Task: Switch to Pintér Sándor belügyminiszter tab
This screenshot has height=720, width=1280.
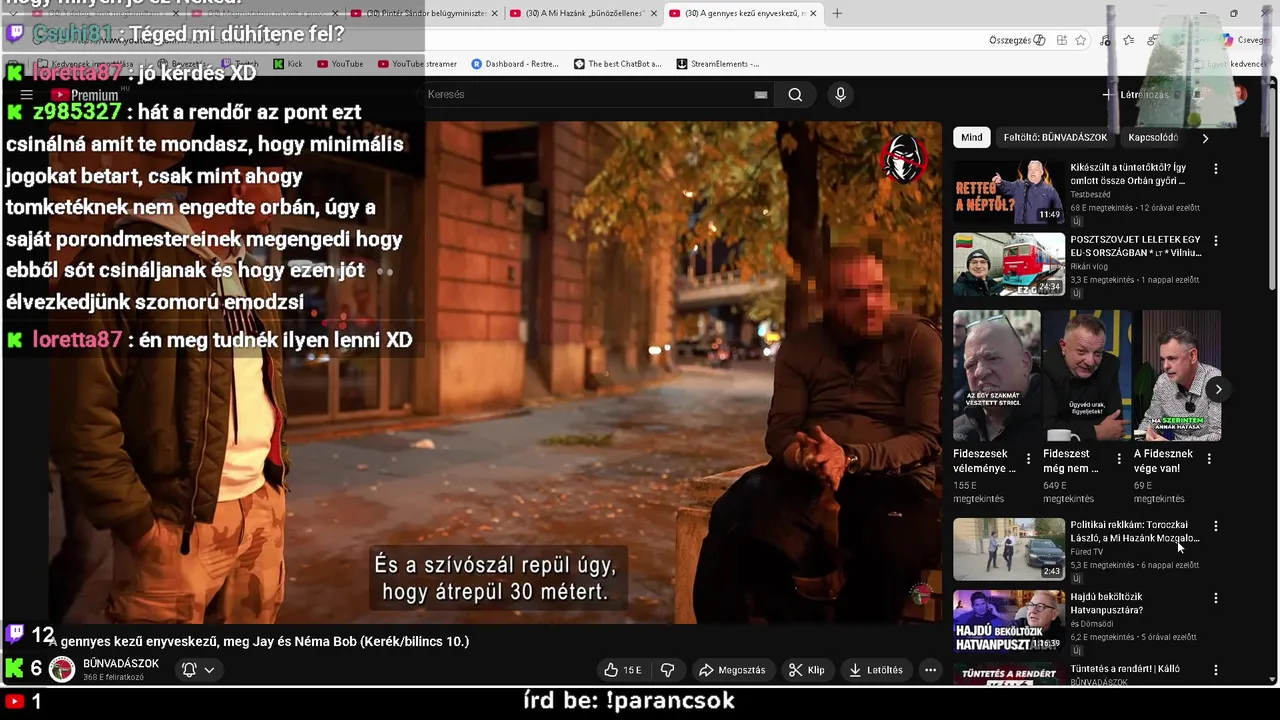Action: pyautogui.click(x=424, y=13)
